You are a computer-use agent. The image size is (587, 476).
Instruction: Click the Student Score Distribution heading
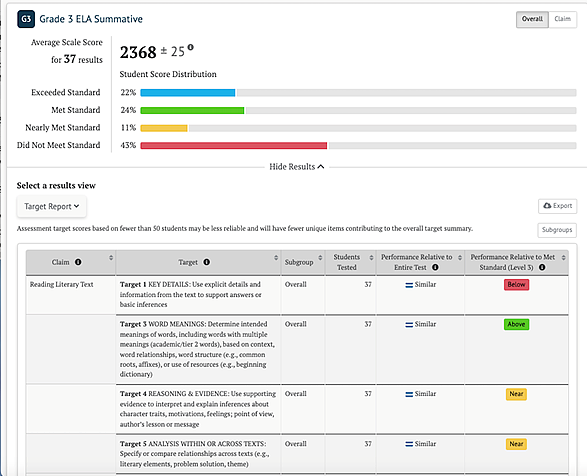pyautogui.click(x=168, y=74)
